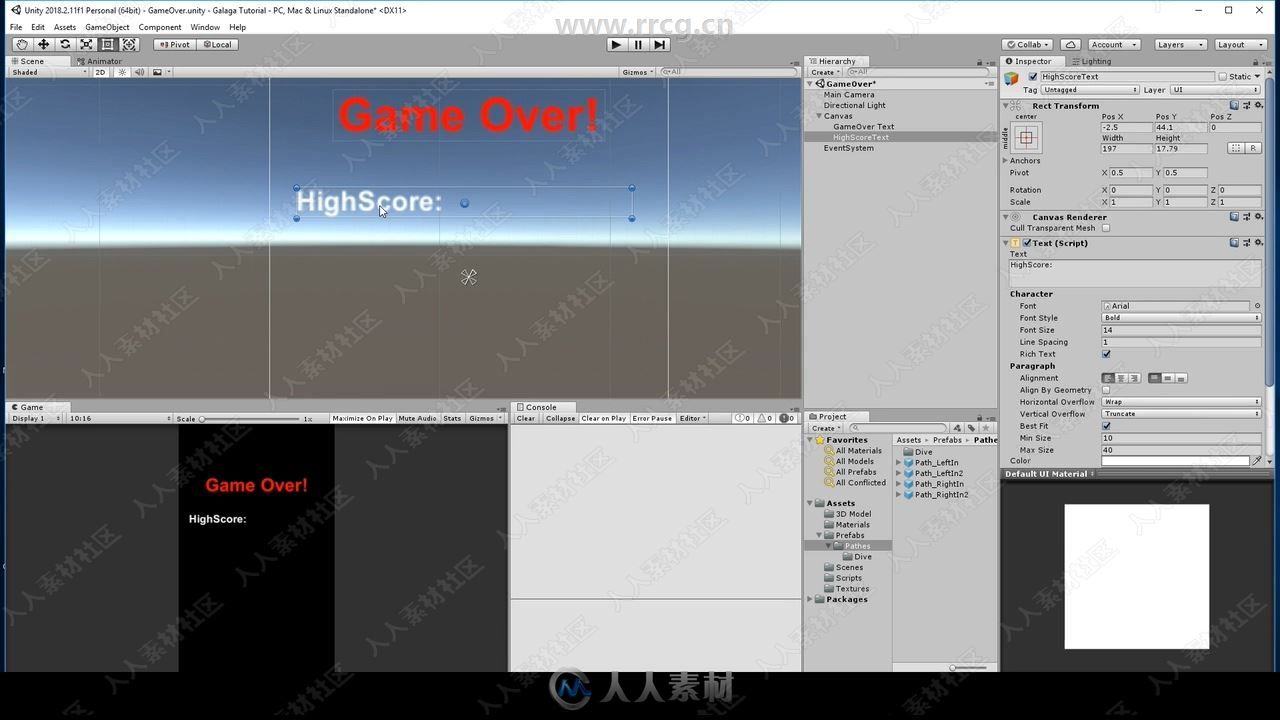
Task: Open the anchor presets box
Action: tap(1026, 137)
